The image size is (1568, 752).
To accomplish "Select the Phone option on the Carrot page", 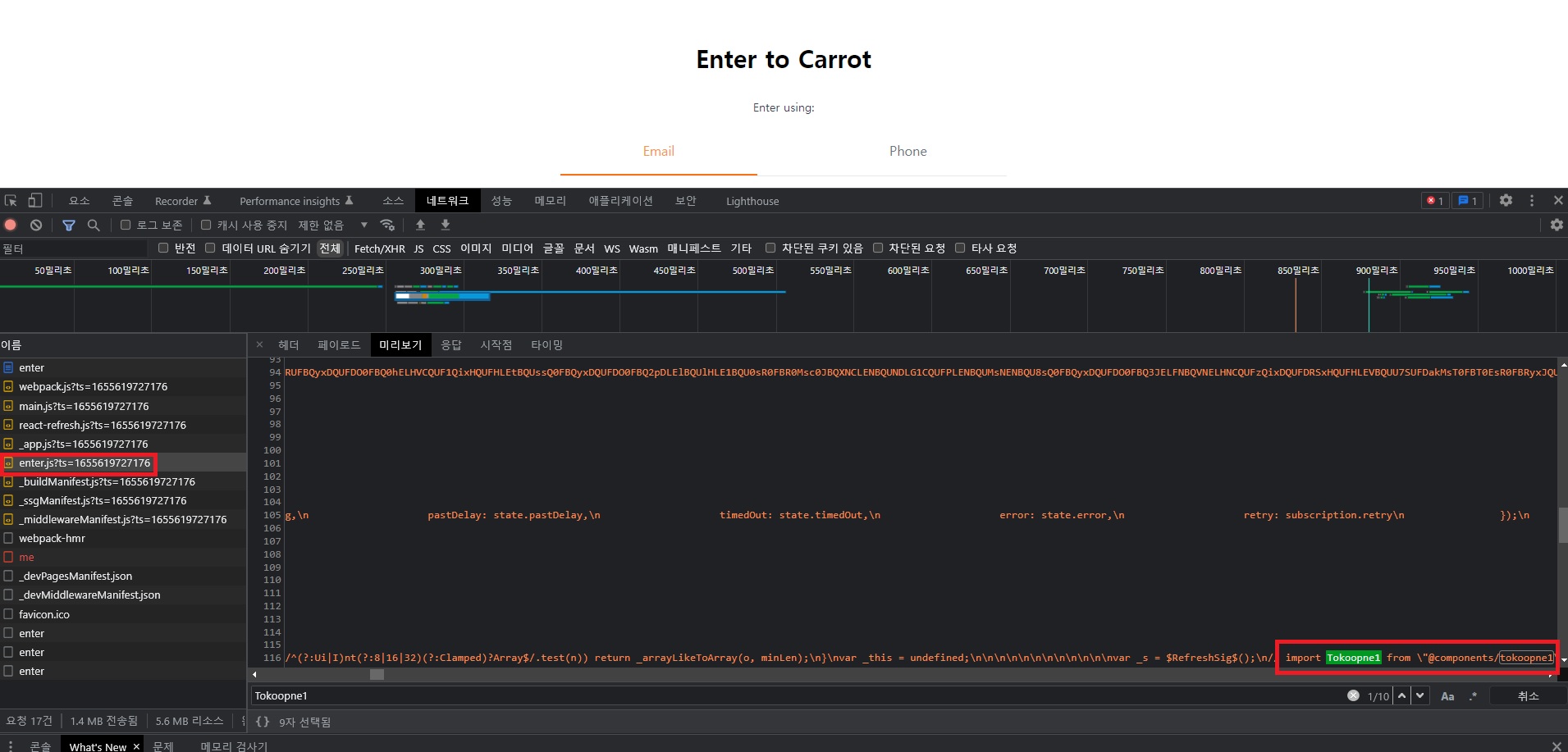I will [x=907, y=151].
